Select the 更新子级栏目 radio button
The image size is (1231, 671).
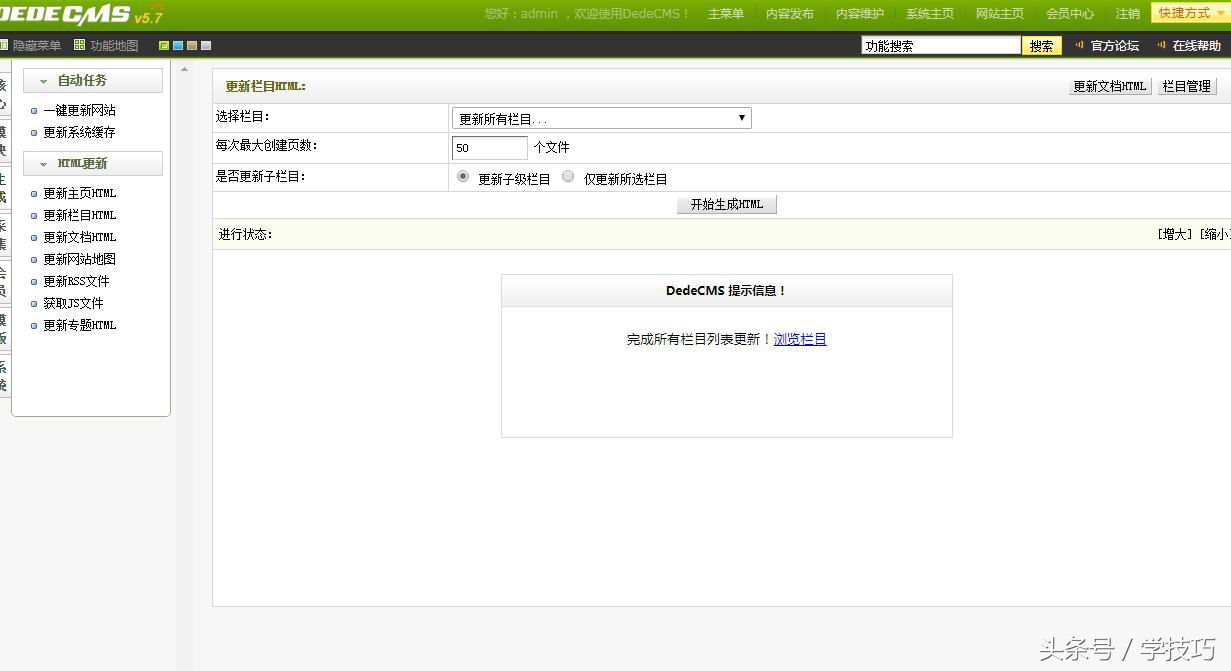[x=462, y=176]
